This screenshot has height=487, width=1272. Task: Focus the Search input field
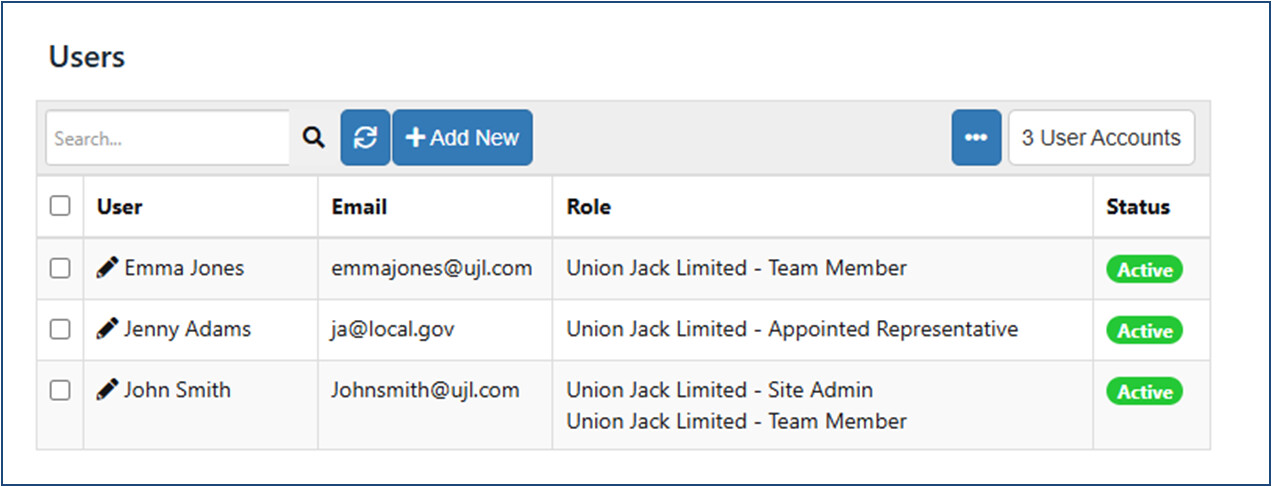pos(168,138)
